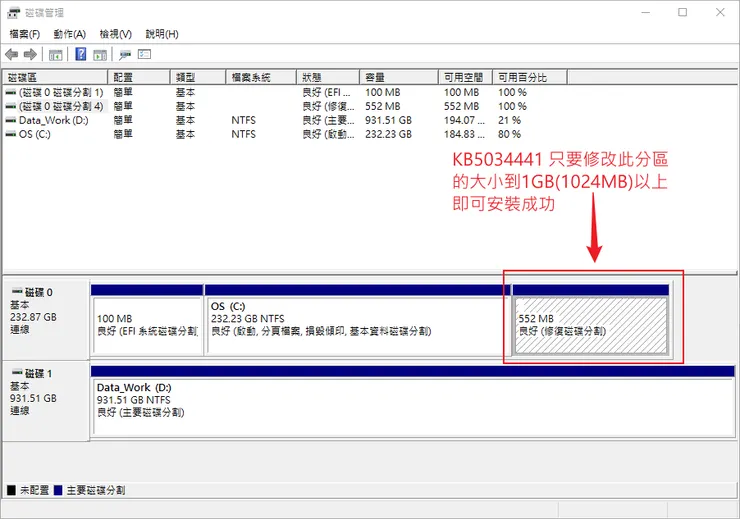Click the 磁碟 1 disk label panel
The height and width of the screenshot is (519, 740).
click(x=46, y=401)
